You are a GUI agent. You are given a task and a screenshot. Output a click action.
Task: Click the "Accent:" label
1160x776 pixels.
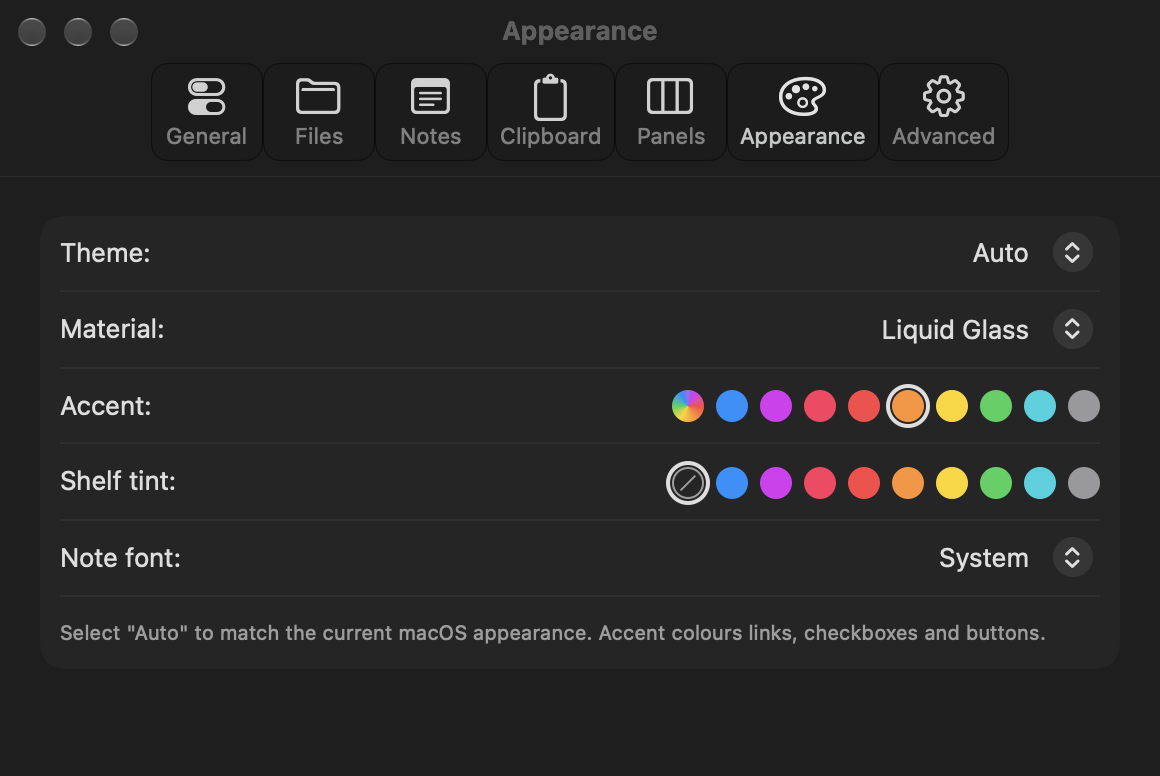point(106,406)
